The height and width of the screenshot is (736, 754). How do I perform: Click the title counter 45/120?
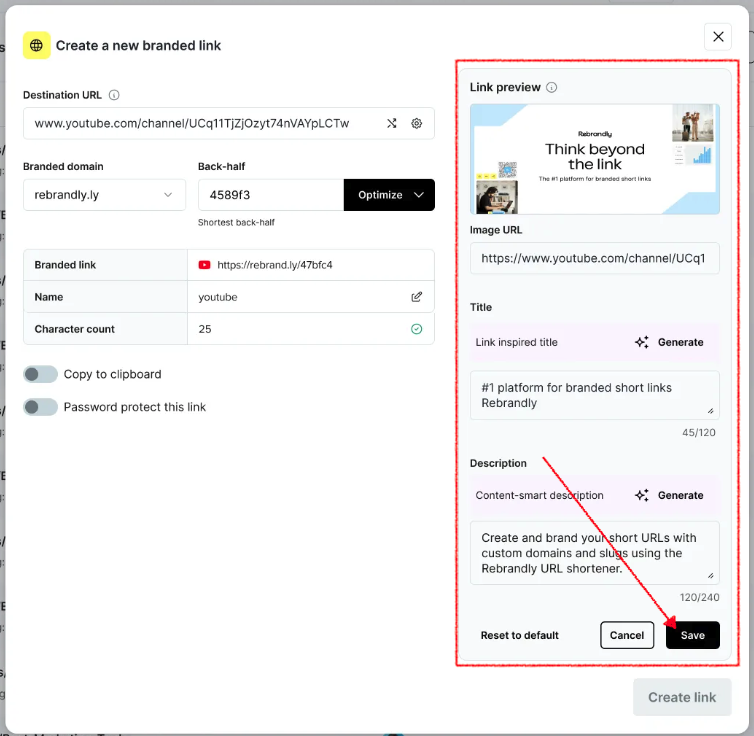(698, 433)
